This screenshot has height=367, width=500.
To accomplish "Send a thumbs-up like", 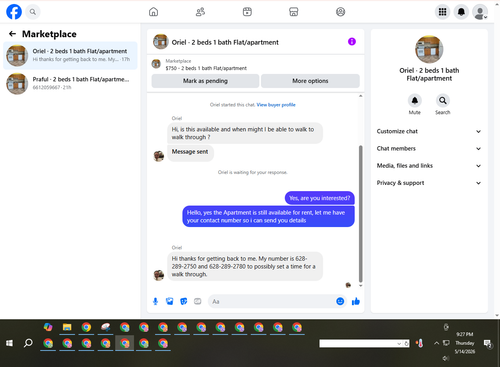I will 356,302.
